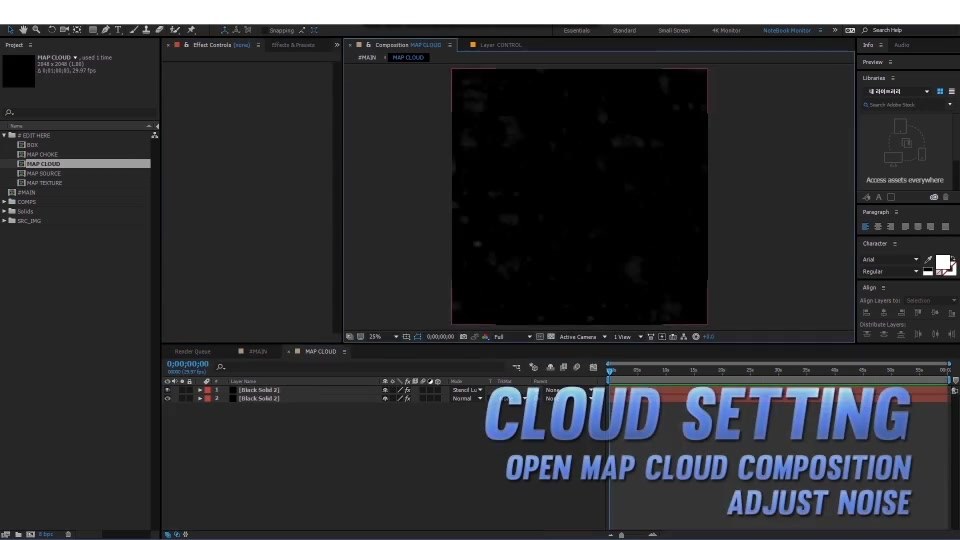Click the white fill color swatch
Viewport: 960px width, 540px height.
click(942, 262)
